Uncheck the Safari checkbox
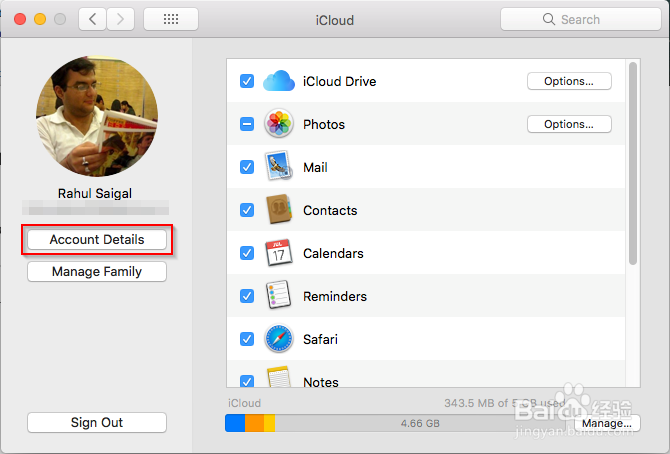 (247, 339)
